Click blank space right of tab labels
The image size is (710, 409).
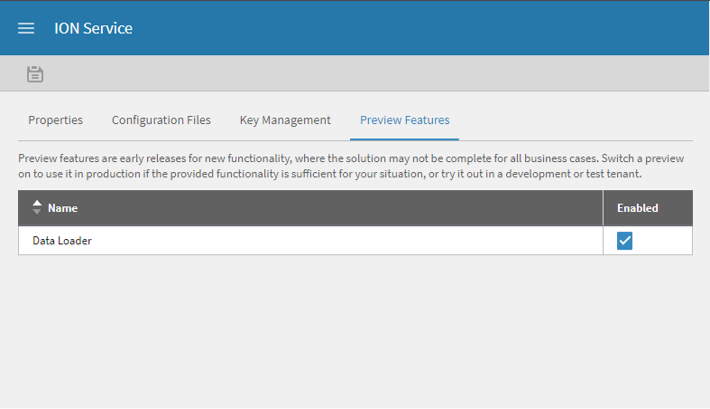[580, 120]
